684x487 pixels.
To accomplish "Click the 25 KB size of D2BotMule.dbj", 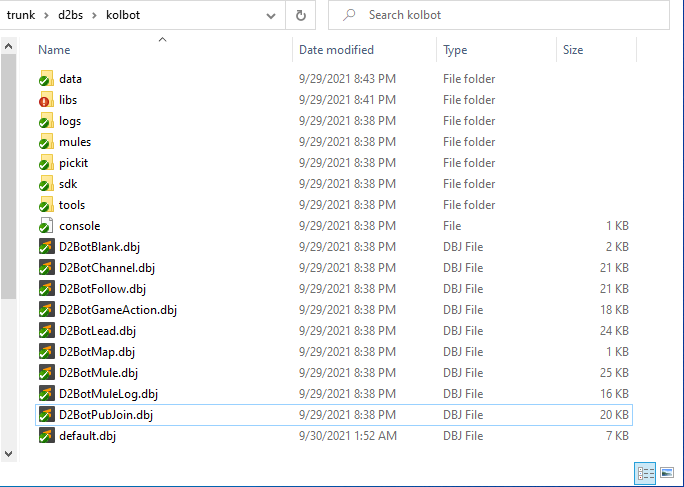I will point(614,373).
